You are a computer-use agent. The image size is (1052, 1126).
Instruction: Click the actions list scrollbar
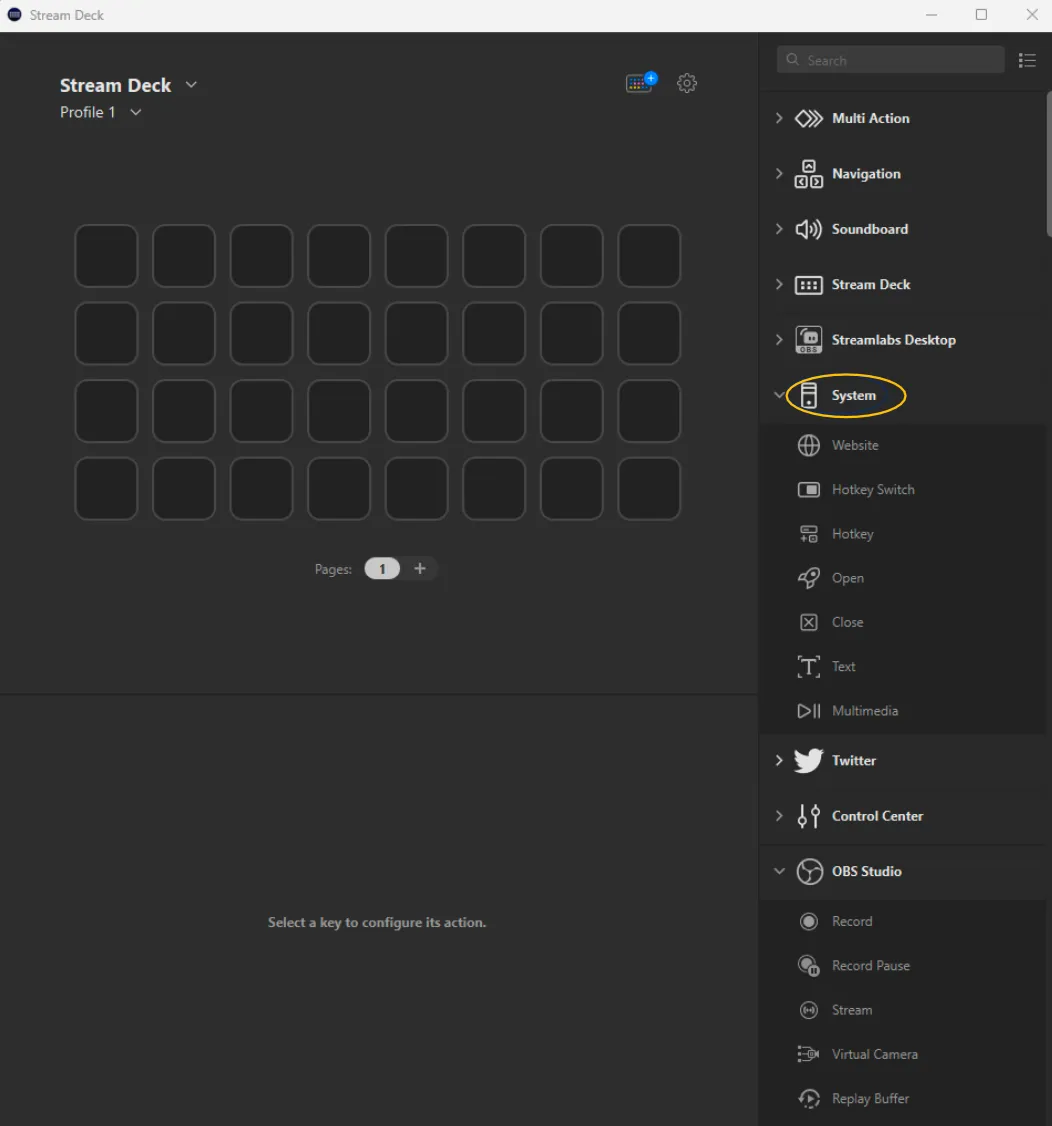pyautogui.click(x=1048, y=164)
